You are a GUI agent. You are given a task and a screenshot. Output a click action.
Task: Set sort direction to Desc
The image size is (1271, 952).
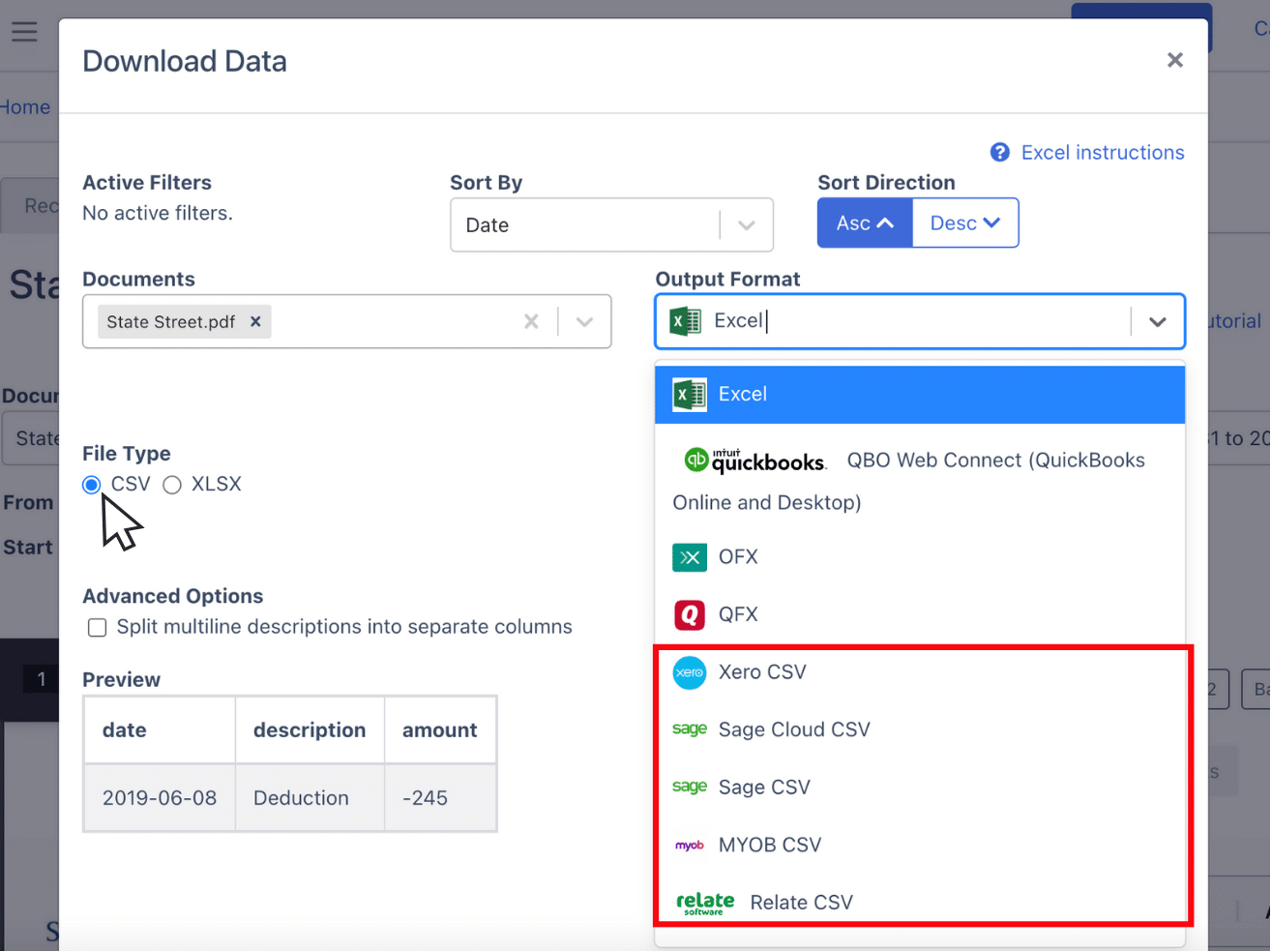(x=965, y=223)
